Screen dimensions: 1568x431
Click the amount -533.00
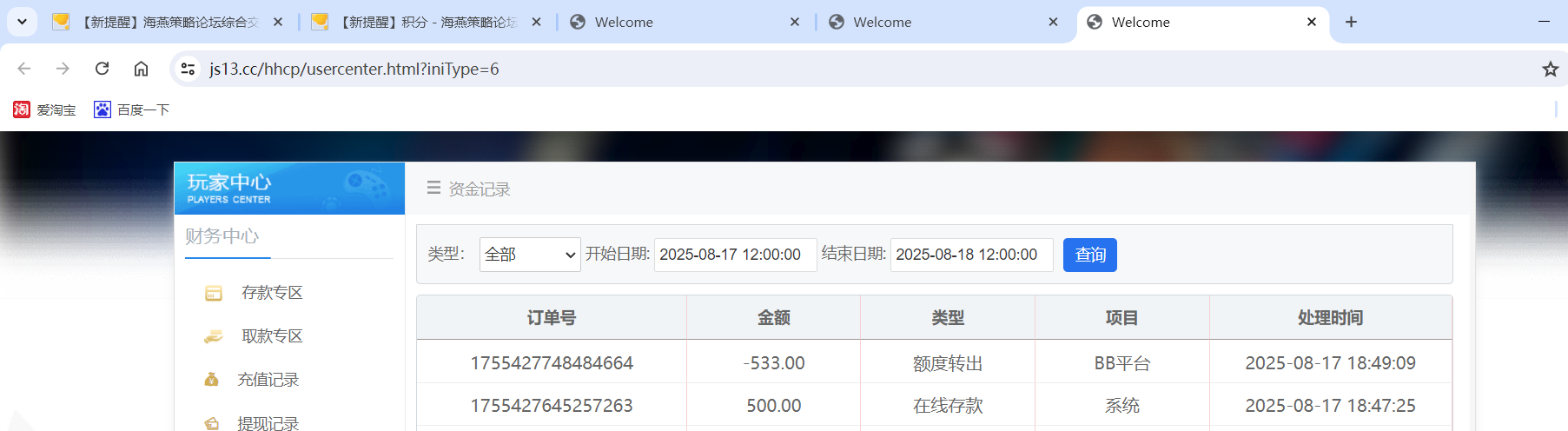pos(774,363)
